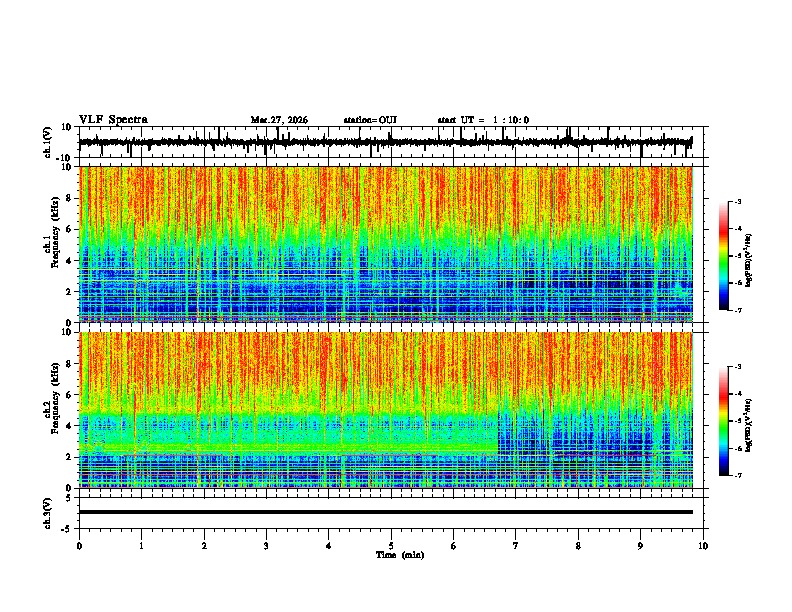Click the ch.1 spectrogram color scale bar

(724, 256)
